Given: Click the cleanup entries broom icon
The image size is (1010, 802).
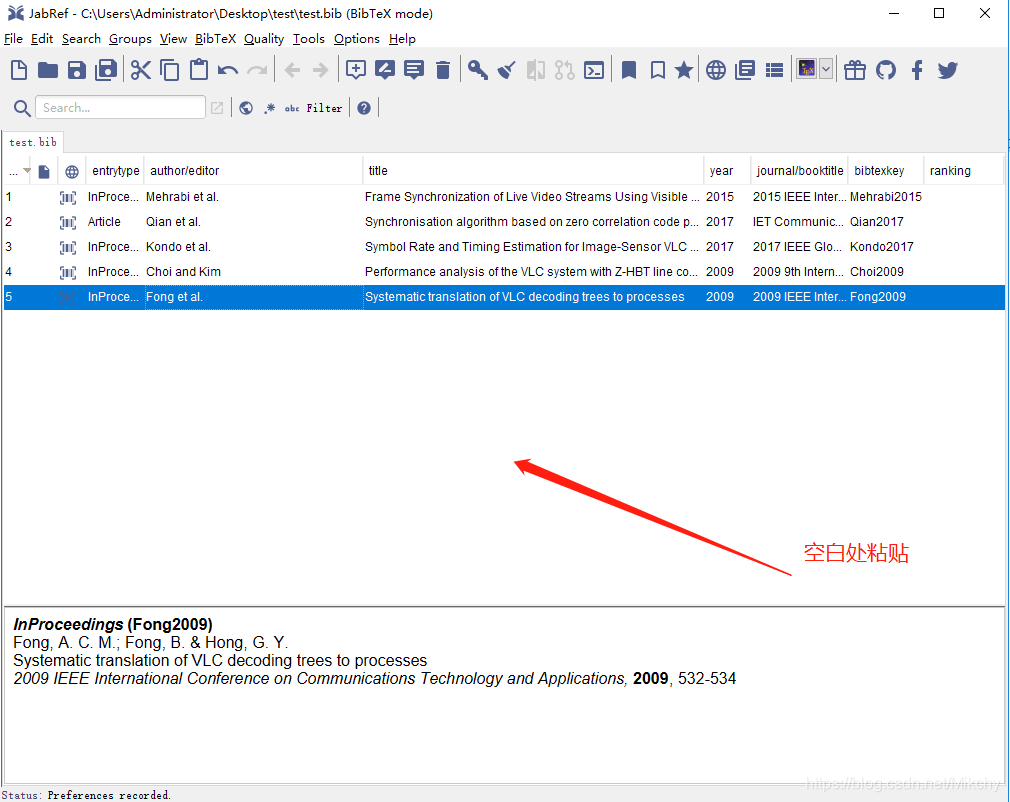Looking at the screenshot, I should (506, 70).
